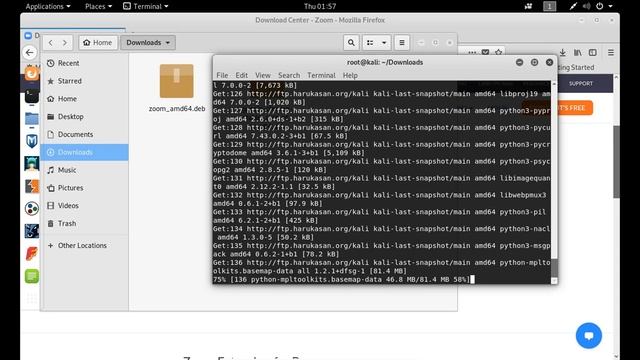
Task: Open Show Applications grid in the dock
Action: [x=31, y=299]
